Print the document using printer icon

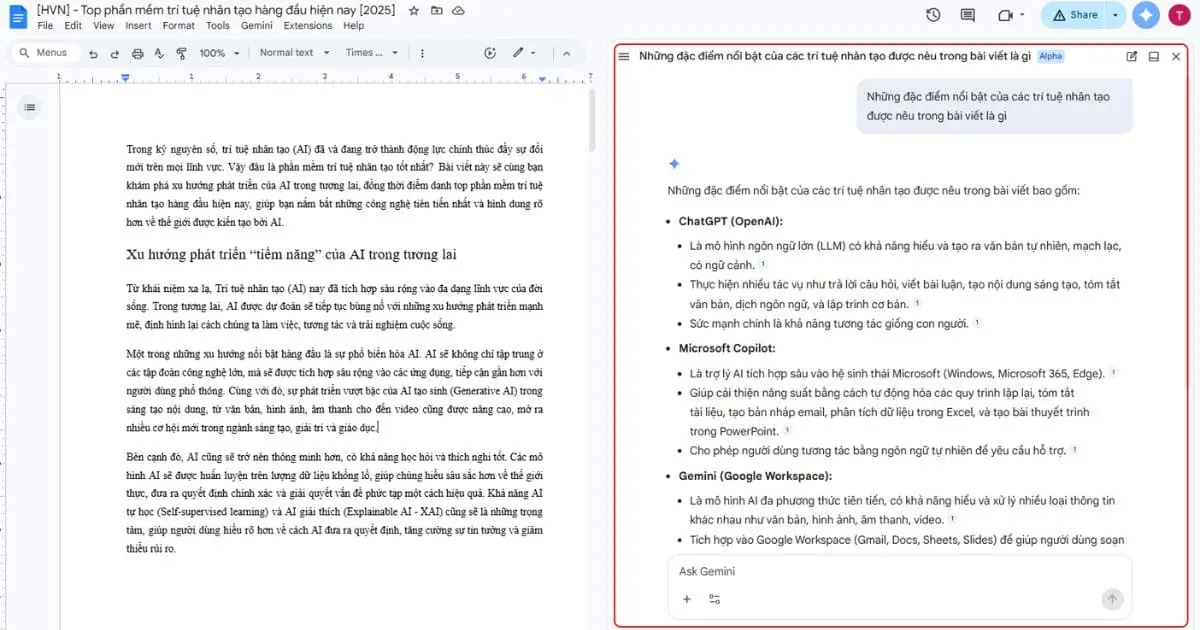(x=138, y=53)
